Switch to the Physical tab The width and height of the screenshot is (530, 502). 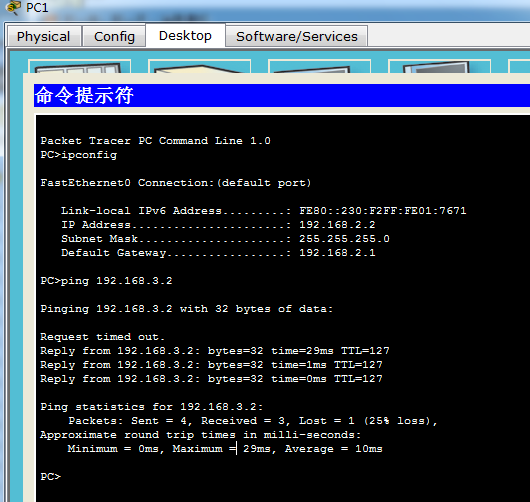coord(44,36)
